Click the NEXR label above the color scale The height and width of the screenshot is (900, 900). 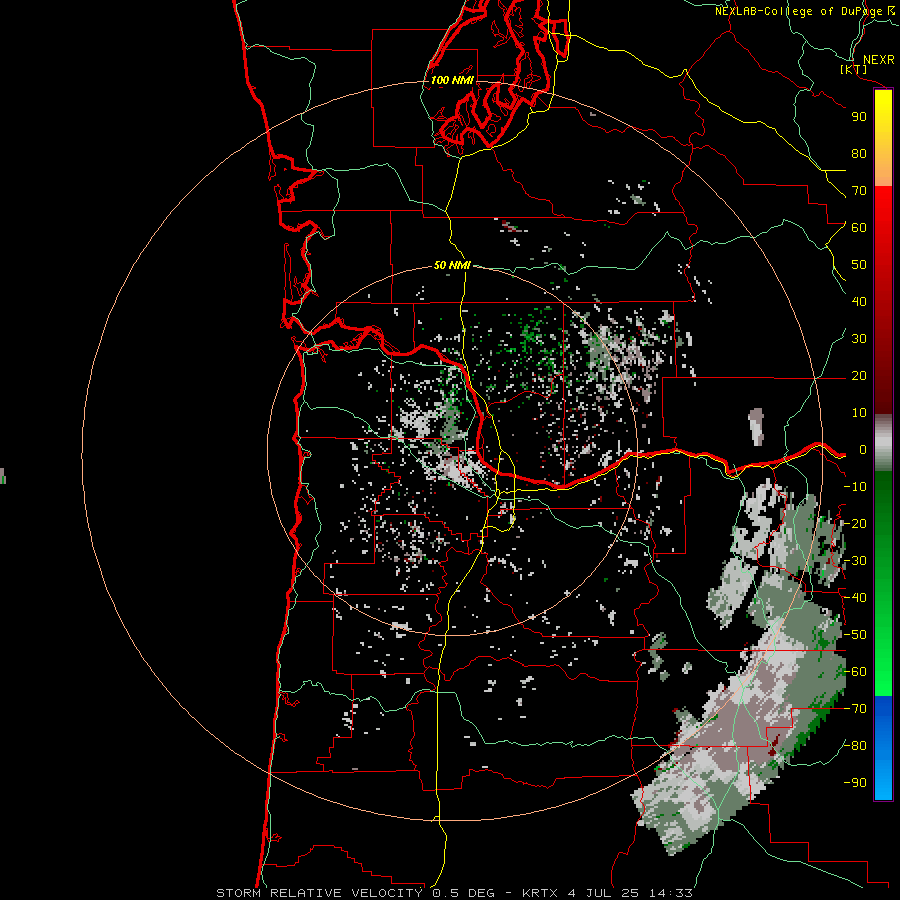(x=878, y=60)
